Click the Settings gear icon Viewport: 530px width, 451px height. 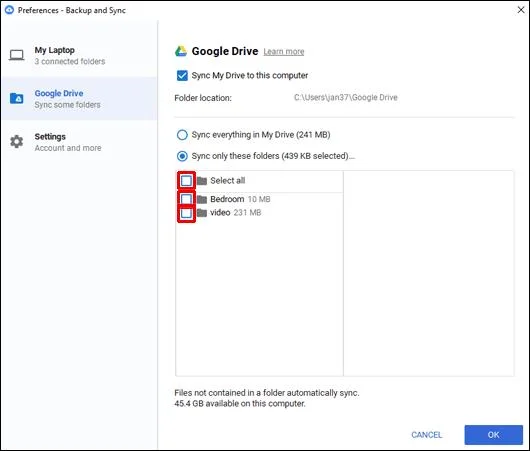coord(16,142)
